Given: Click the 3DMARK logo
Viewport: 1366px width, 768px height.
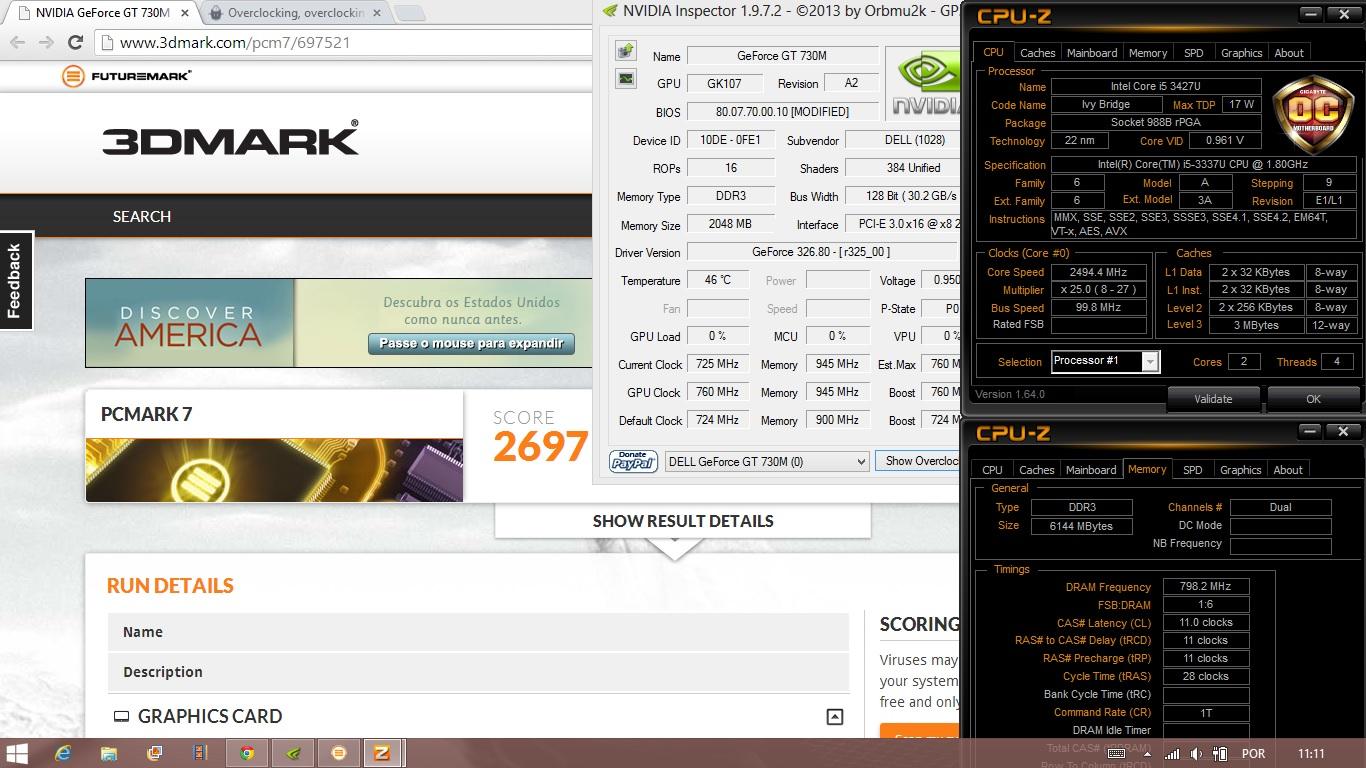Looking at the screenshot, I should 230,139.
